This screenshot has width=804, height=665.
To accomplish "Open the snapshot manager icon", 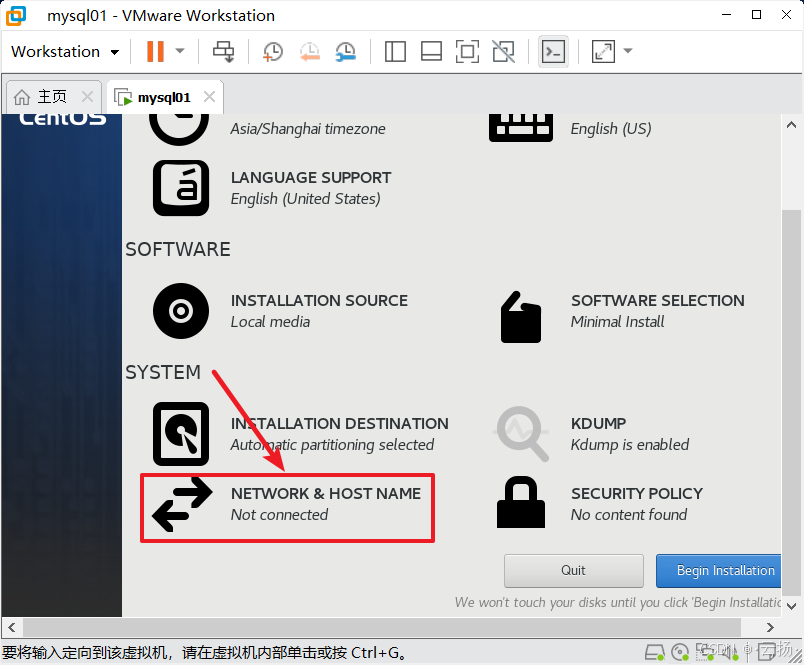I will (x=346, y=51).
